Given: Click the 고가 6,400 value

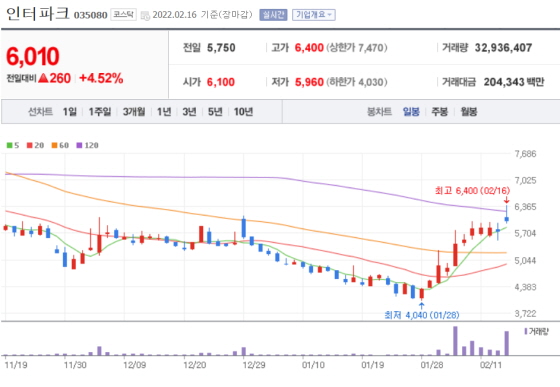Looking at the screenshot, I should (309, 48).
